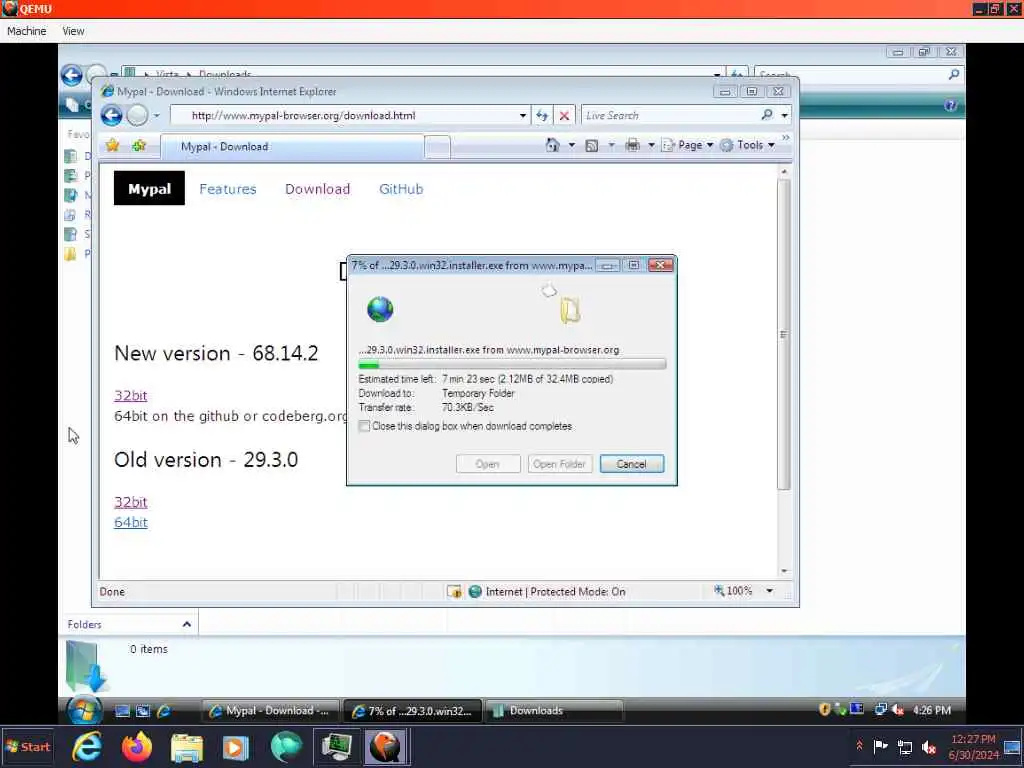Click the Mypal logo button
The width and height of the screenshot is (1024, 768).
(x=150, y=188)
